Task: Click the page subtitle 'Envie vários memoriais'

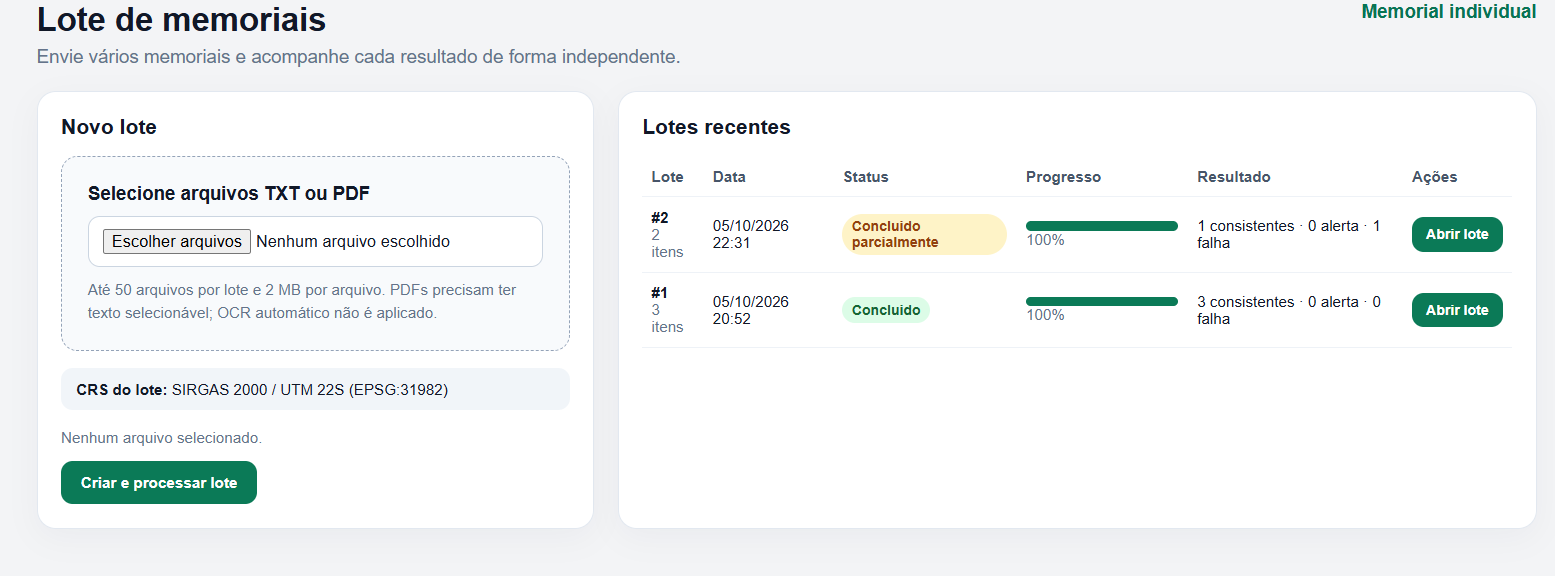Action: pos(359,57)
